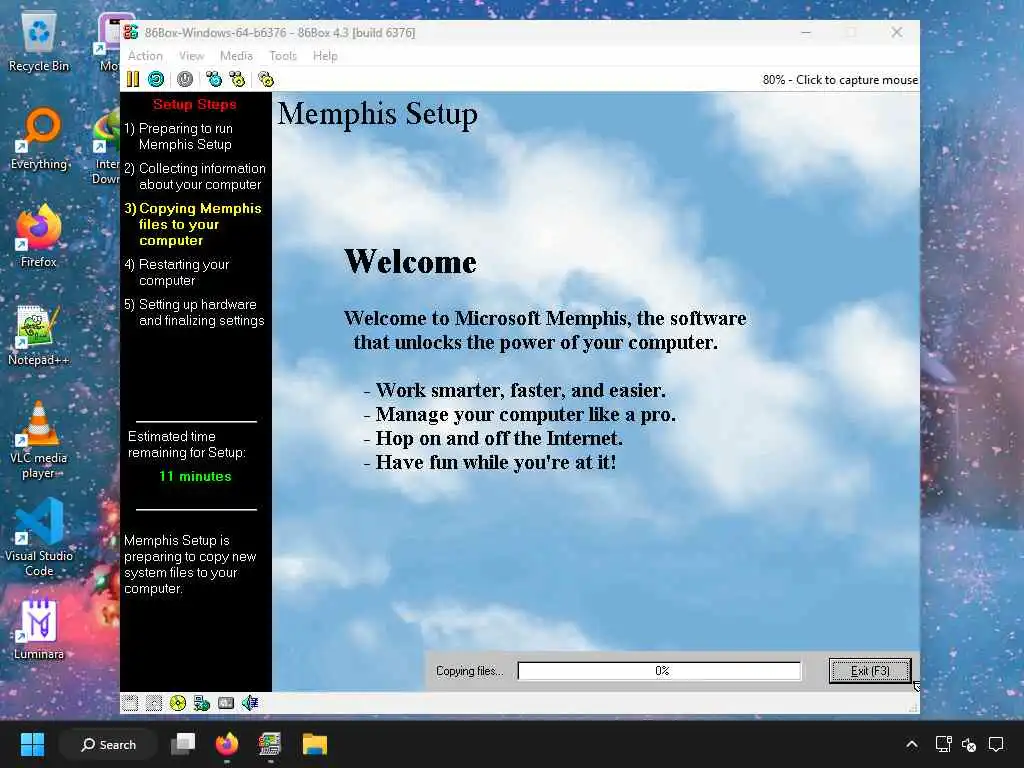Click the network display tray icon
Viewport: 1024px width, 768px height.
pyautogui.click(x=943, y=744)
